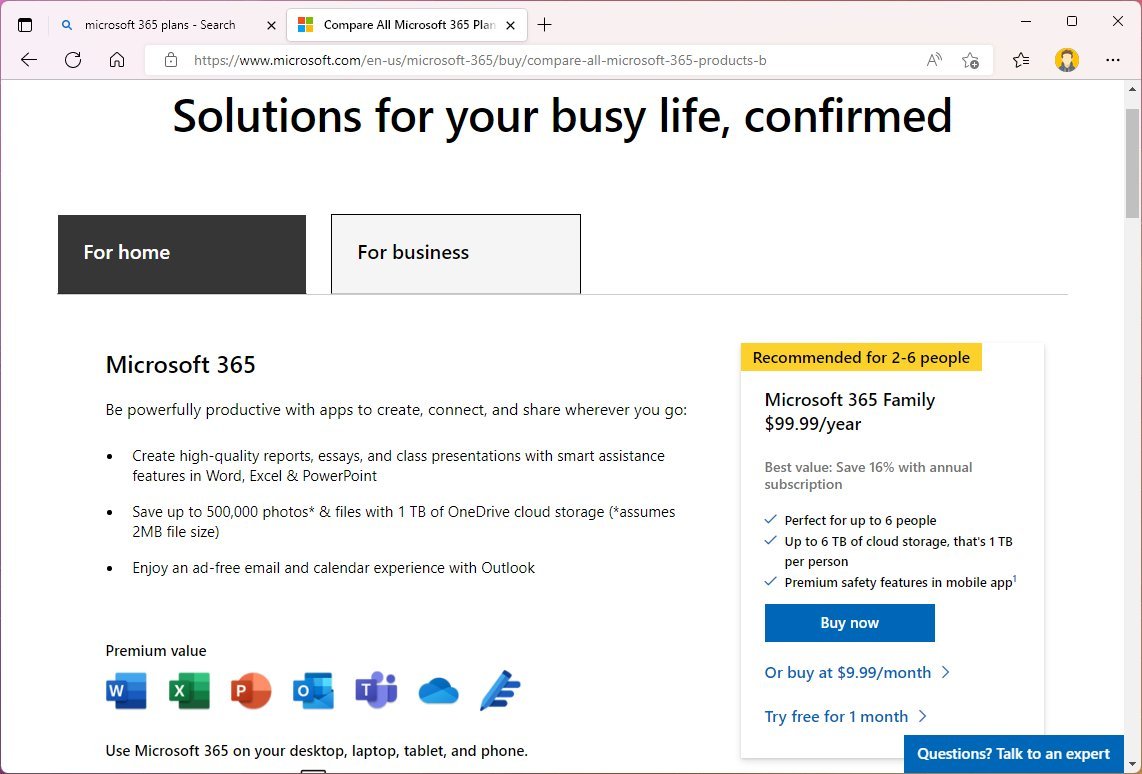
Task: Add this page to favorites
Action: tap(970, 60)
